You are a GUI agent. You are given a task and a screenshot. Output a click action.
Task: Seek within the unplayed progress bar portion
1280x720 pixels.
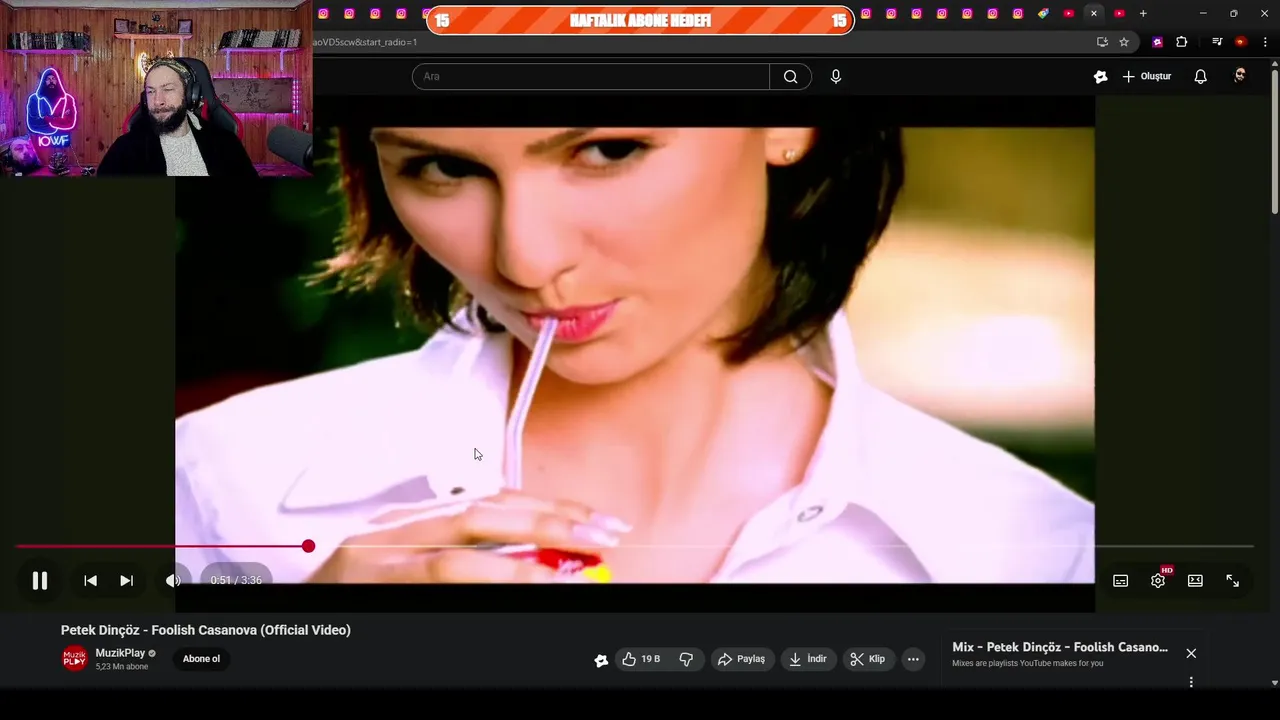point(780,546)
